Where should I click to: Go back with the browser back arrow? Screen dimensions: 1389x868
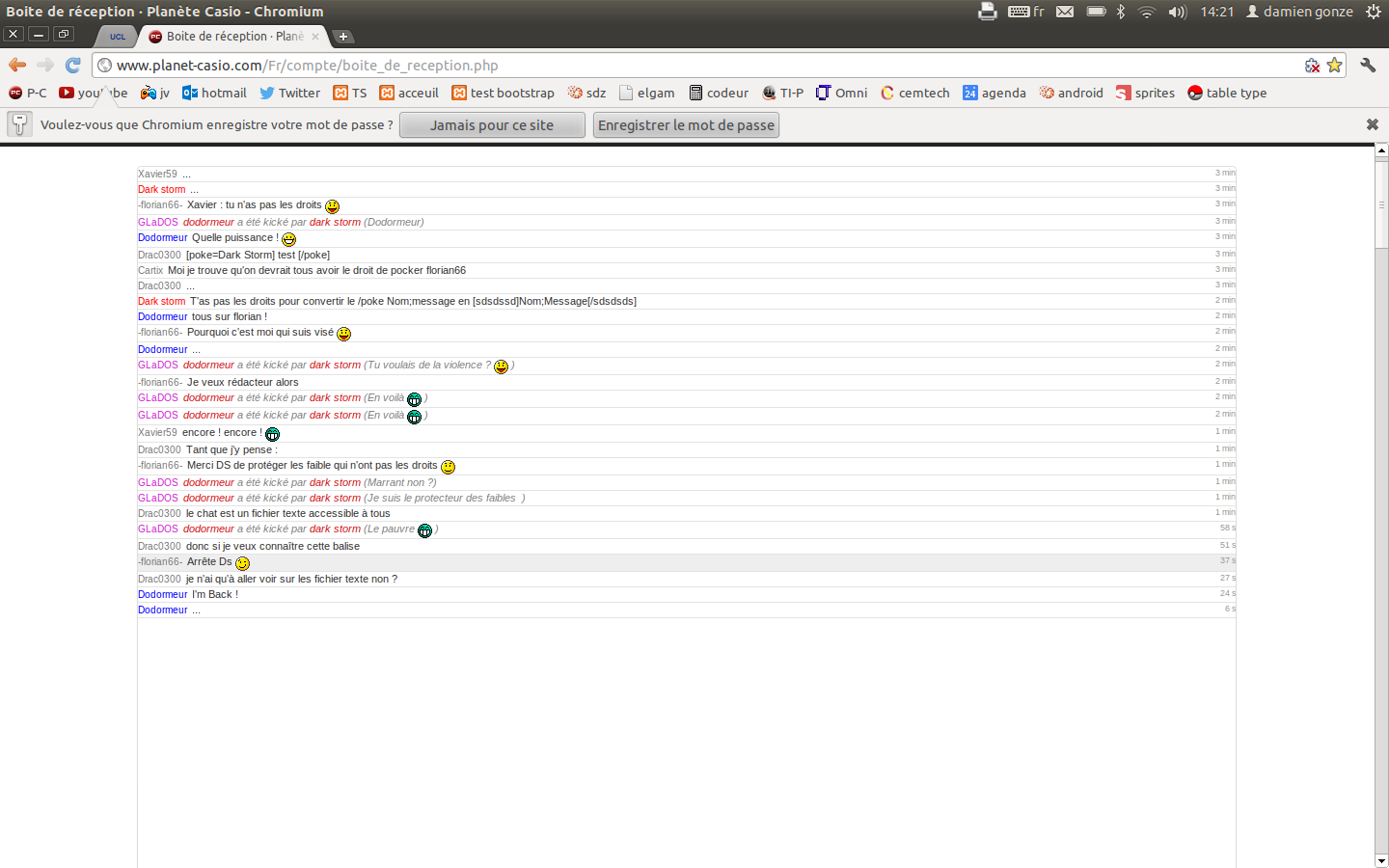(x=17, y=65)
